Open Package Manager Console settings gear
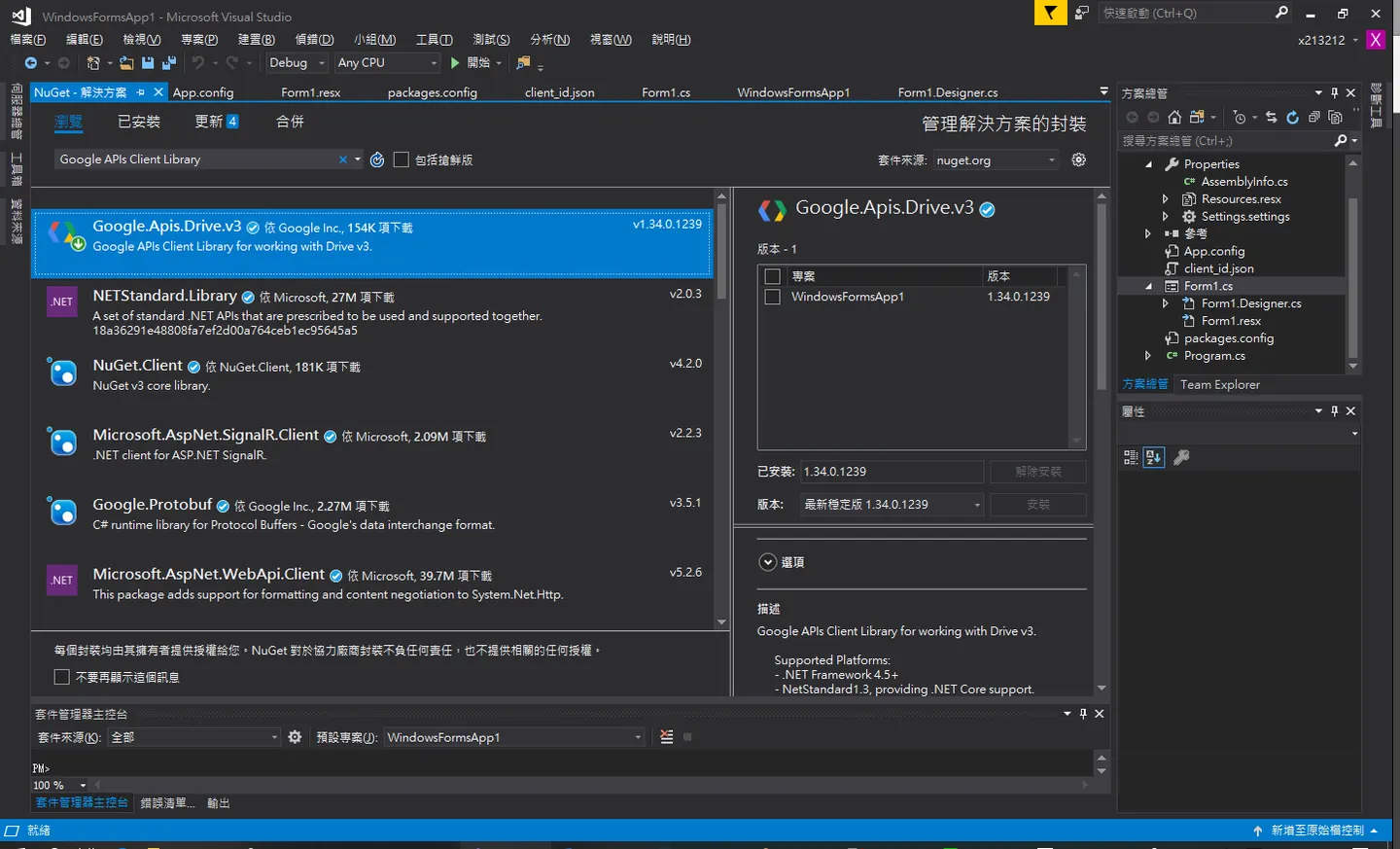The height and width of the screenshot is (849, 1400). [x=295, y=737]
